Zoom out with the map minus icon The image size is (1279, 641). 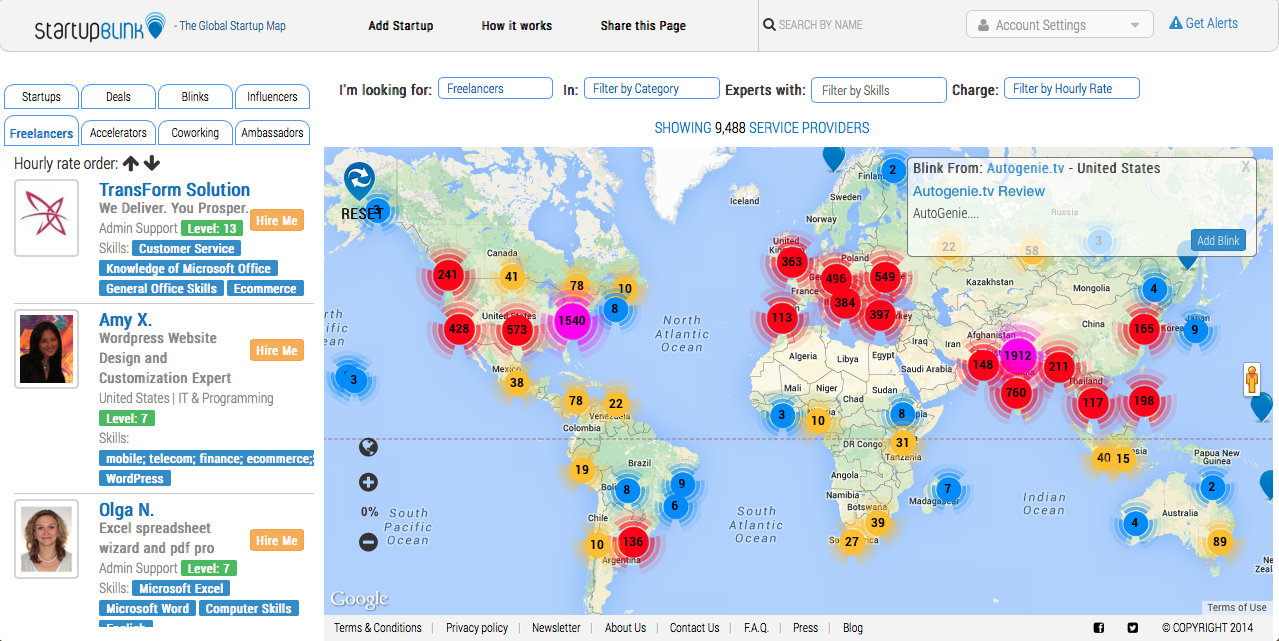click(x=368, y=542)
